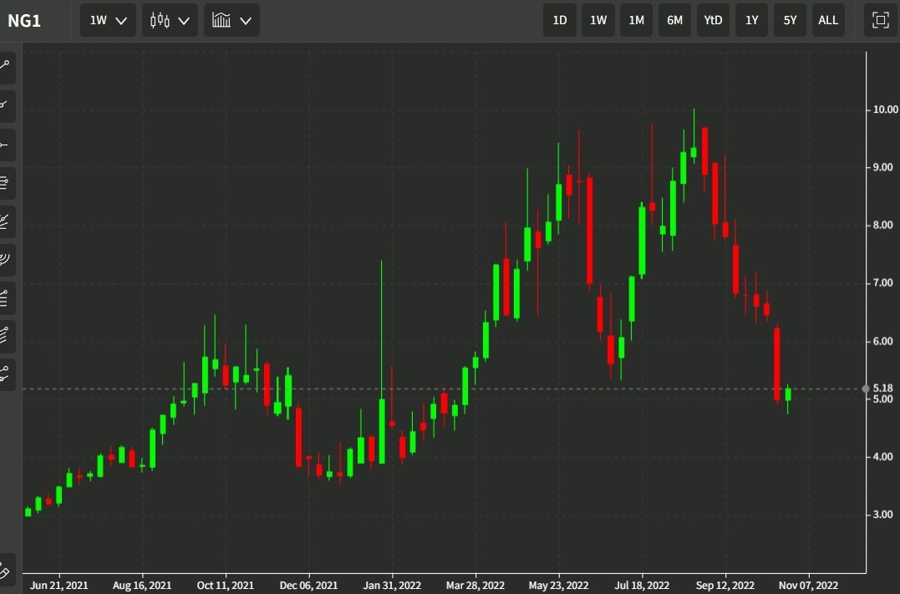Viewport: 900px width, 594px height.
Task: Click the 3.00 price axis label
Action: (x=882, y=514)
